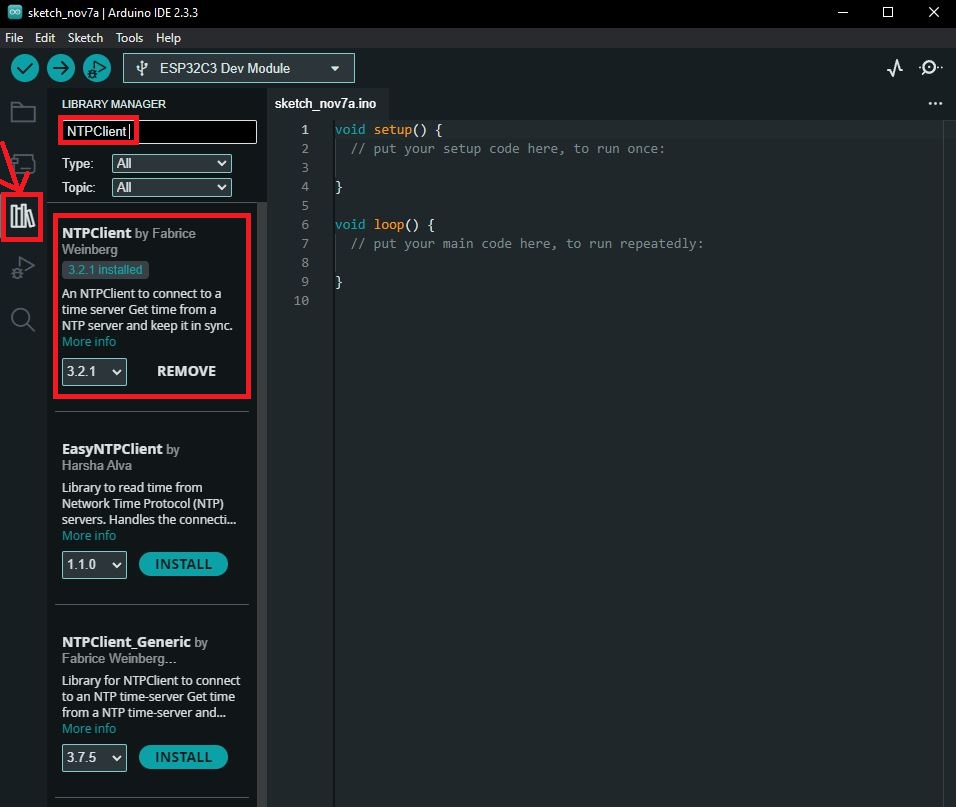Viewport: 956px width, 807px height.
Task: Open More info for NTPClient_Generic
Action: click(x=89, y=728)
